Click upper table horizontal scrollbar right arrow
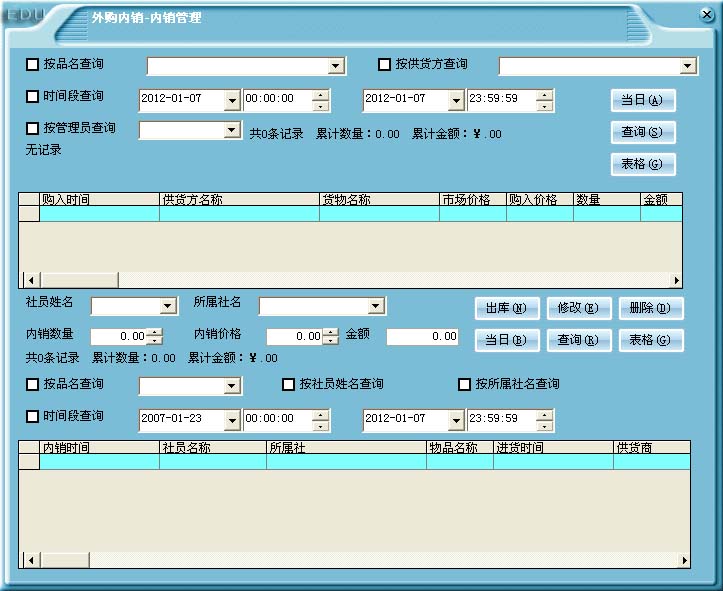The height and width of the screenshot is (591, 723). point(676,280)
